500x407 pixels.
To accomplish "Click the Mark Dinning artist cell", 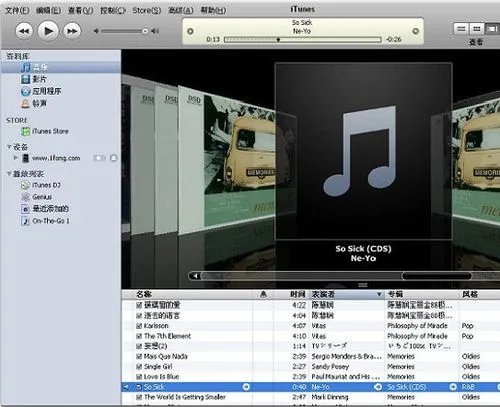I will pos(330,397).
